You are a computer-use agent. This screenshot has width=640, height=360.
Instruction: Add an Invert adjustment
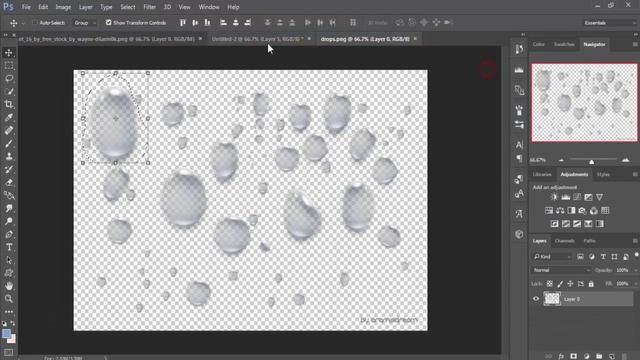click(x=554, y=224)
